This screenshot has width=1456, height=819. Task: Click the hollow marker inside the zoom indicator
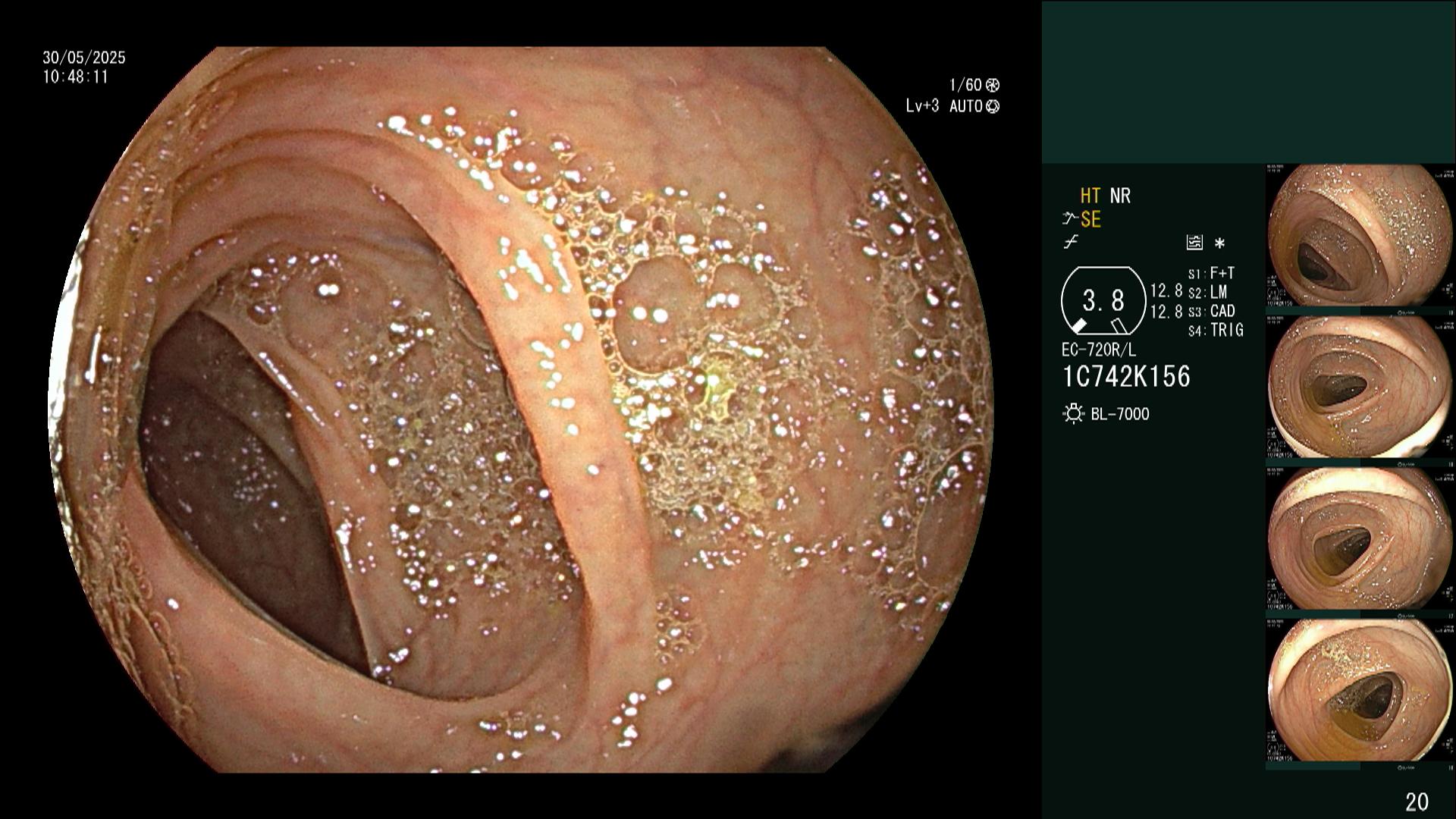[1119, 325]
